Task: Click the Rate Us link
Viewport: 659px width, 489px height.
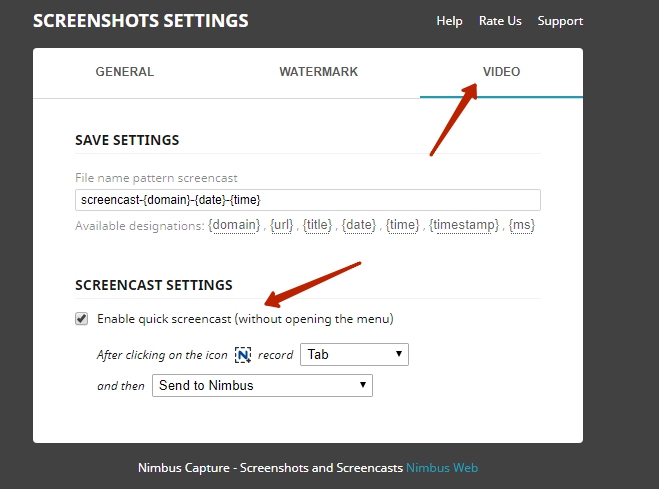Action: pos(500,21)
